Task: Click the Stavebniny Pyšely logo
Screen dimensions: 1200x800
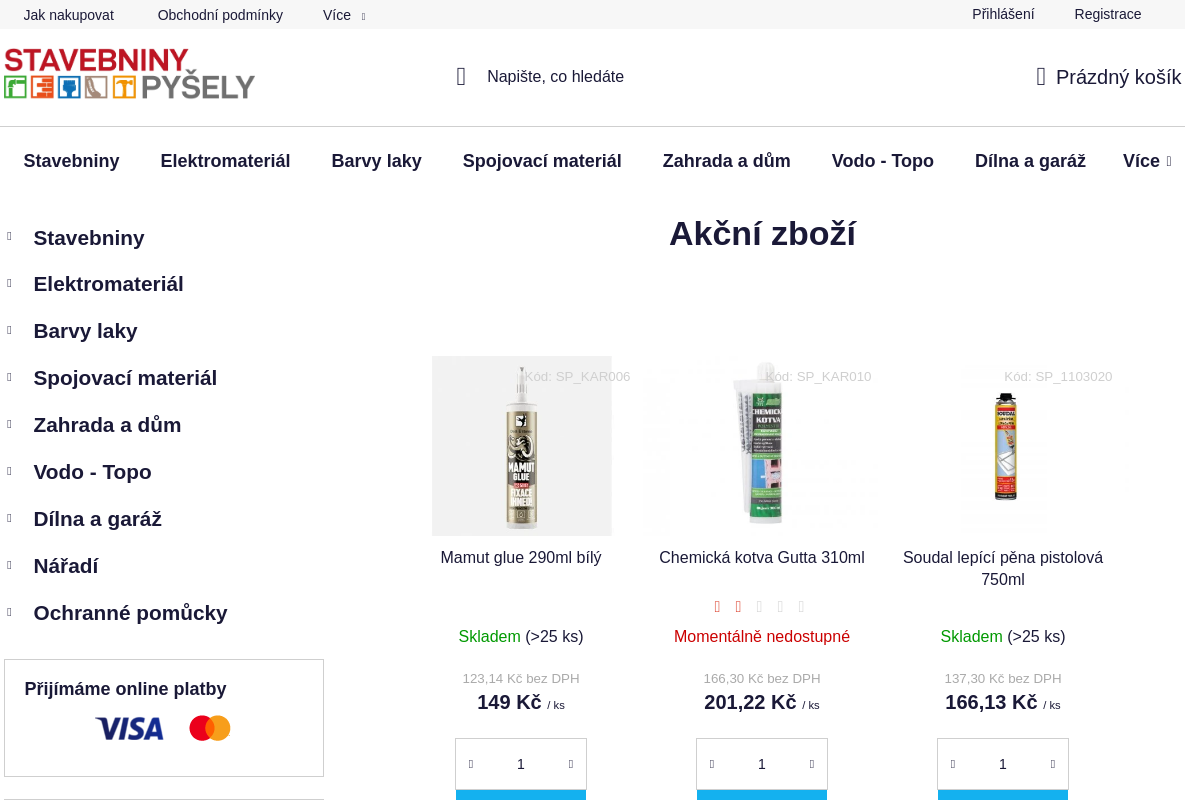Action: [x=129, y=74]
